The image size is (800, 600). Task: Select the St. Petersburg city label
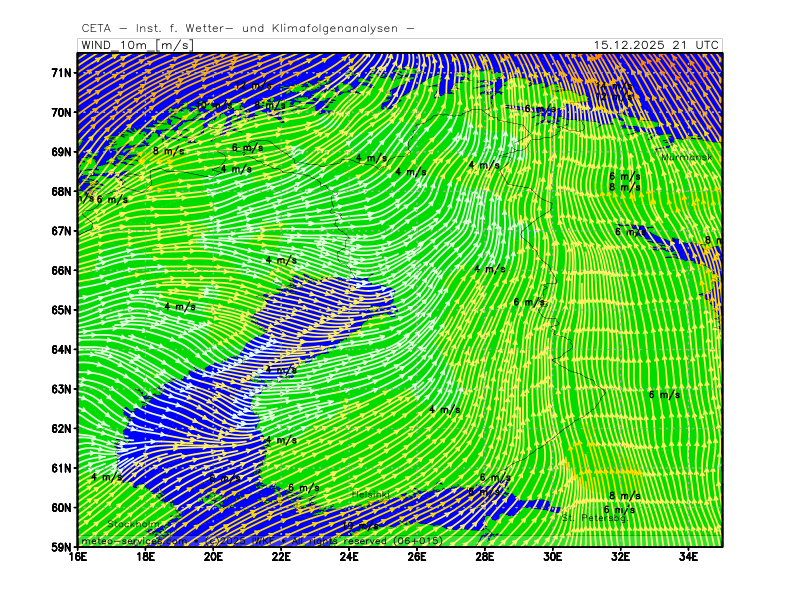click(x=594, y=518)
